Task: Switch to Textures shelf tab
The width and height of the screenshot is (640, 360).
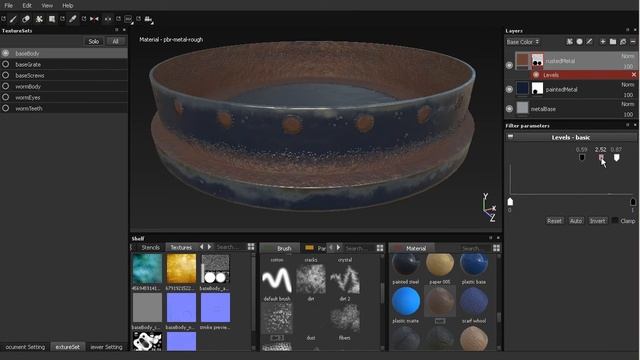Action: [181, 247]
